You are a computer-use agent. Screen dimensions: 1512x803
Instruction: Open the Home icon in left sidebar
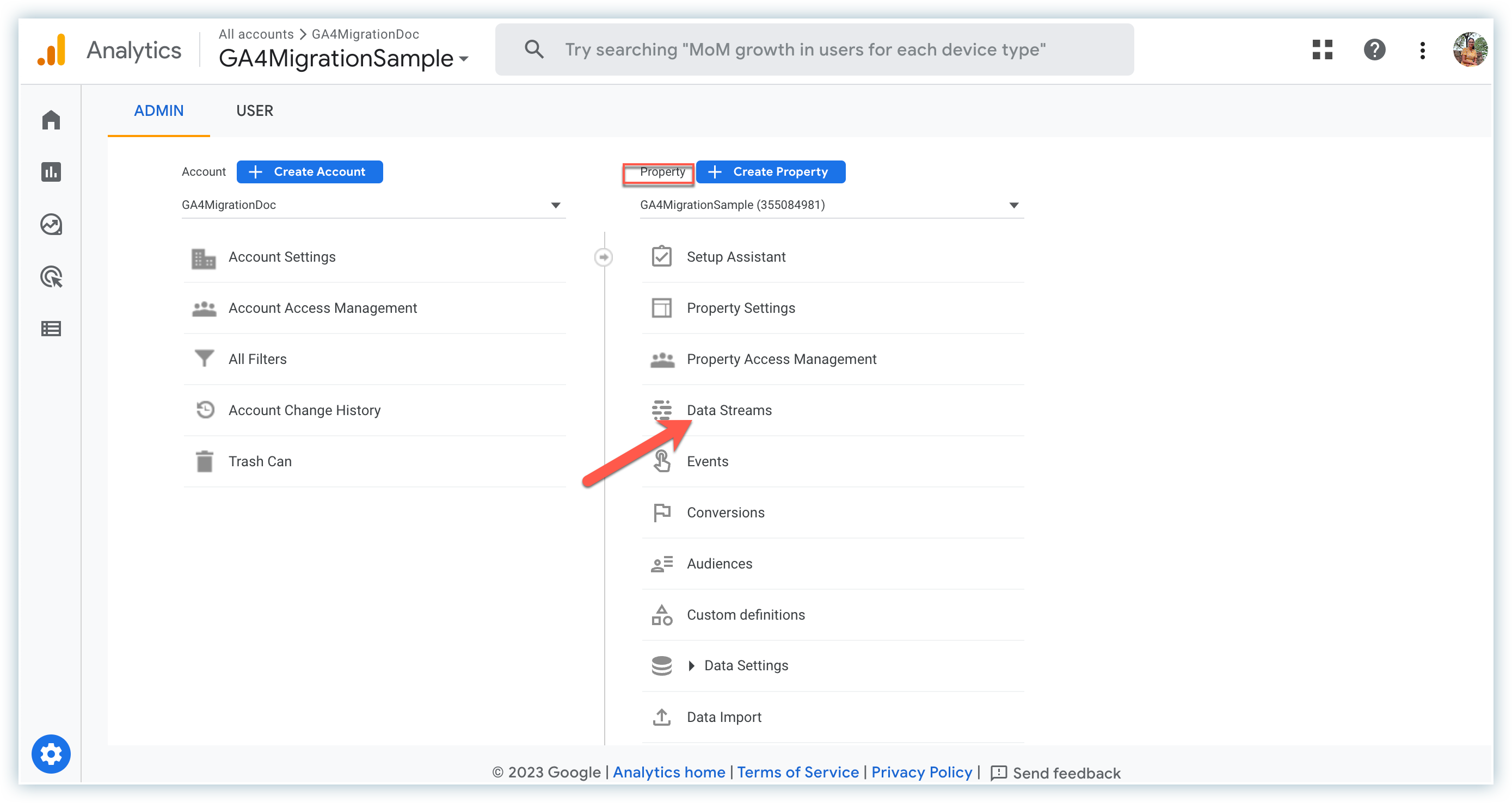[51, 120]
